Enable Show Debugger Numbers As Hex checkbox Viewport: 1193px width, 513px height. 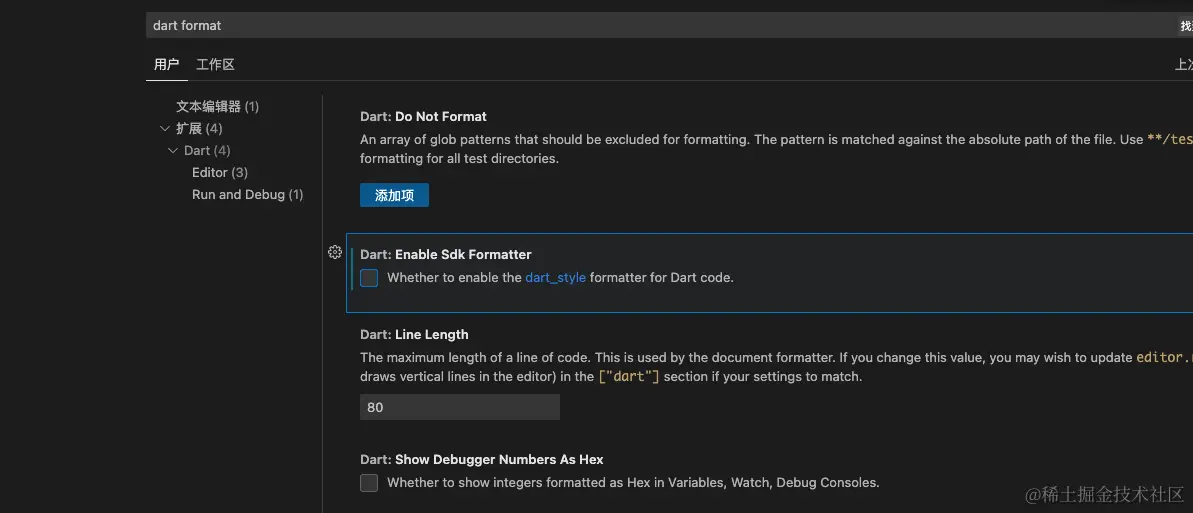tap(369, 483)
